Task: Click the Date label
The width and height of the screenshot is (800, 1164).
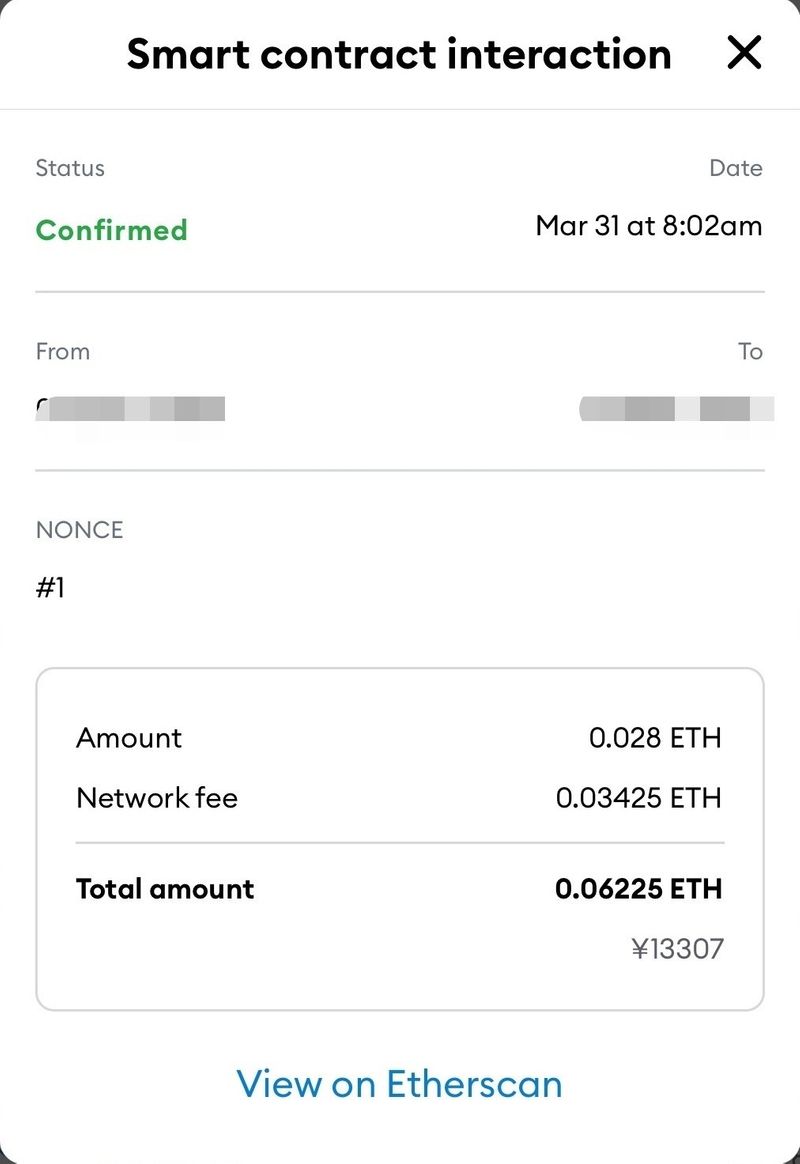Action: (735, 168)
